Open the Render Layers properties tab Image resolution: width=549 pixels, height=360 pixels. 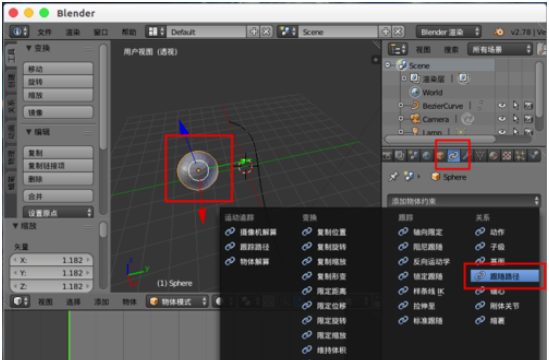click(400, 155)
